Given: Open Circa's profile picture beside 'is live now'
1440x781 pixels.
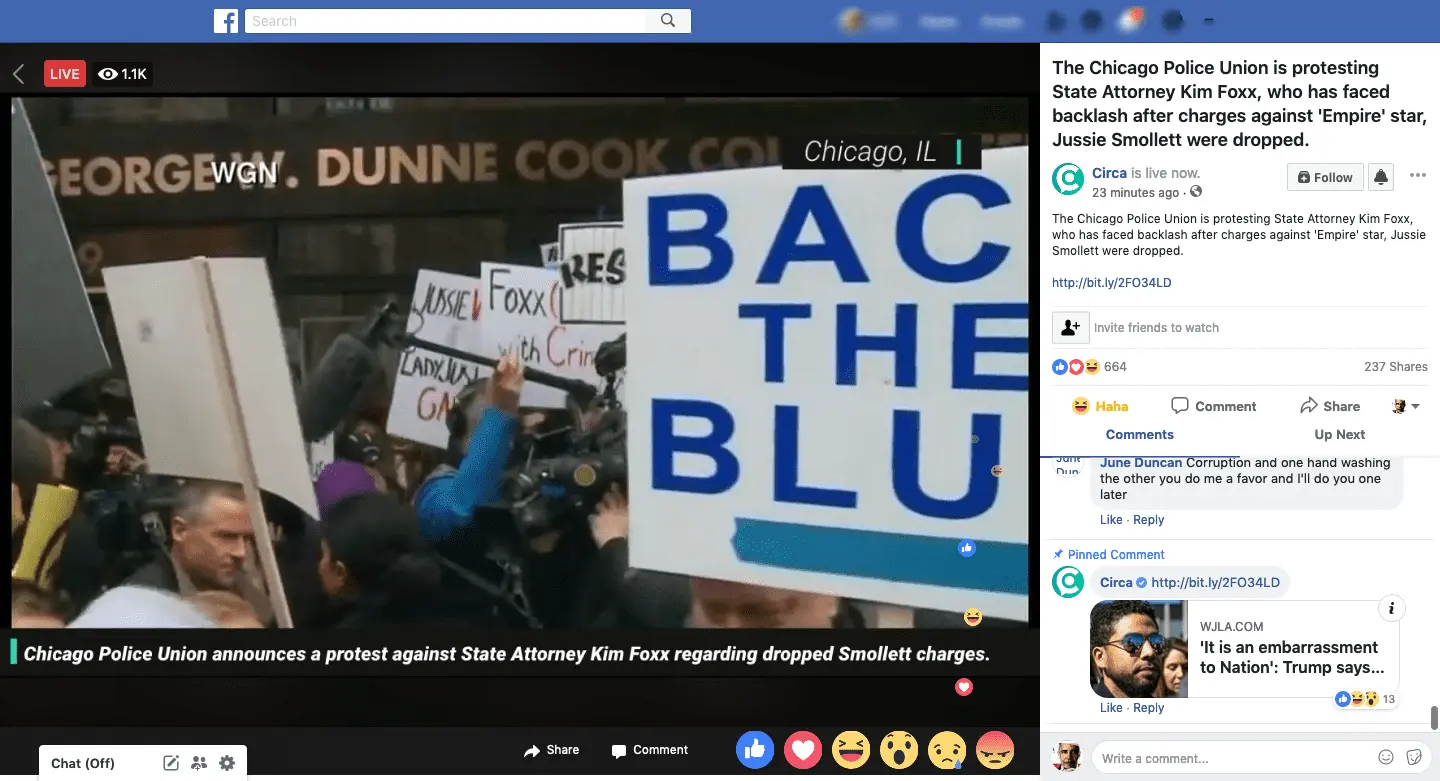Looking at the screenshot, I should pyautogui.click(x=1068, y=180).
